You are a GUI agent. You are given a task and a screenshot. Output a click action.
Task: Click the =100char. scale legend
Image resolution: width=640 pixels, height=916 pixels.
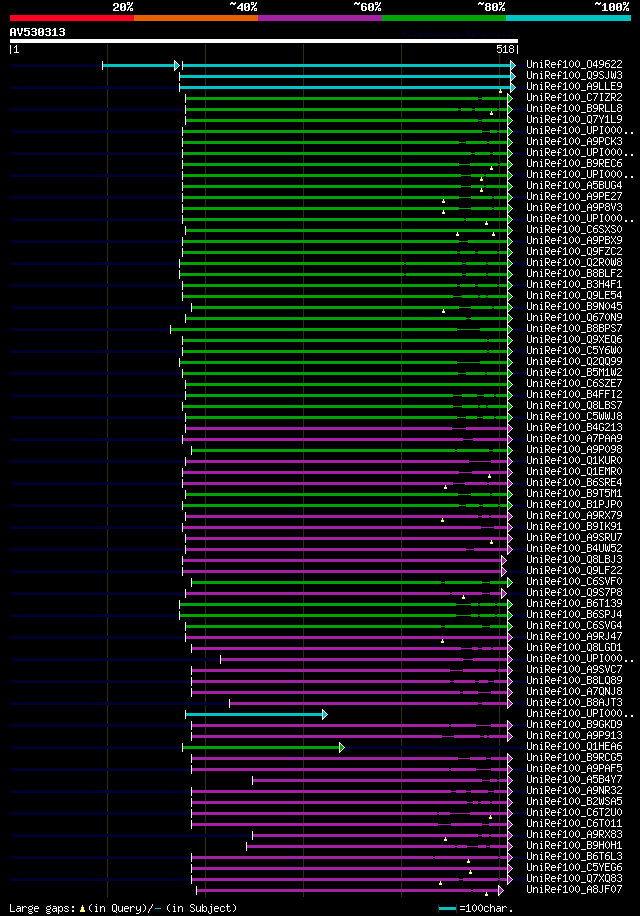pyautogui.click(x=476, y=908)
